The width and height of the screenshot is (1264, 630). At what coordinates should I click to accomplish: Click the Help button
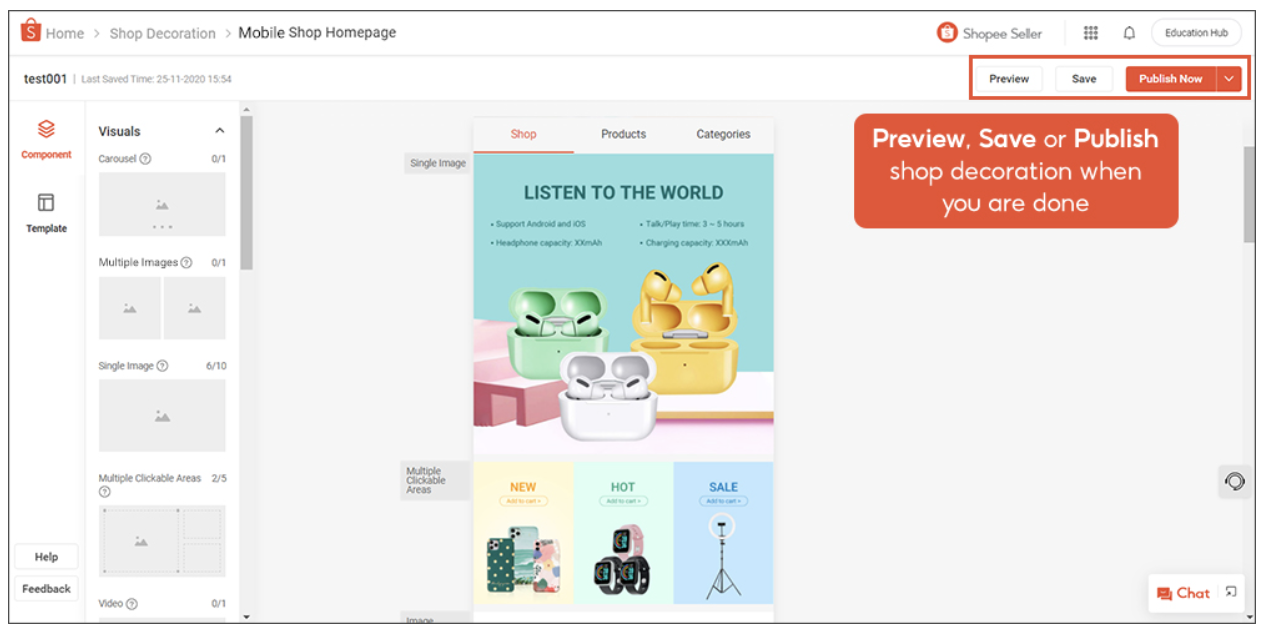coord(46,557)
